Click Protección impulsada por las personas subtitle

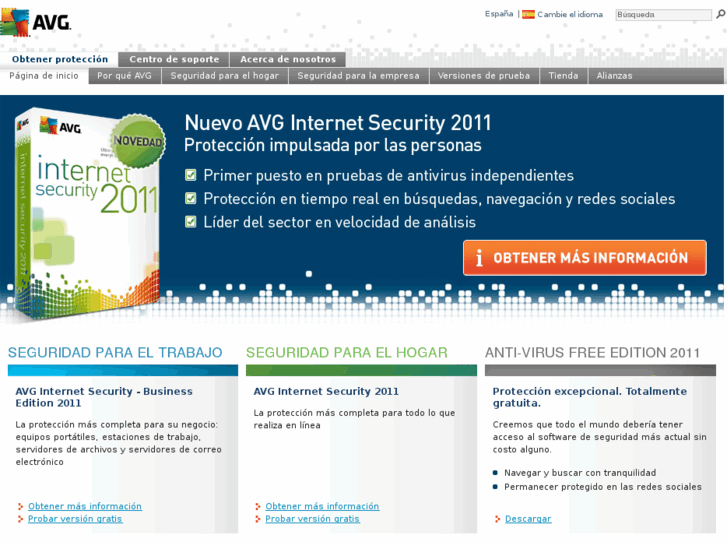coord(333,145)
